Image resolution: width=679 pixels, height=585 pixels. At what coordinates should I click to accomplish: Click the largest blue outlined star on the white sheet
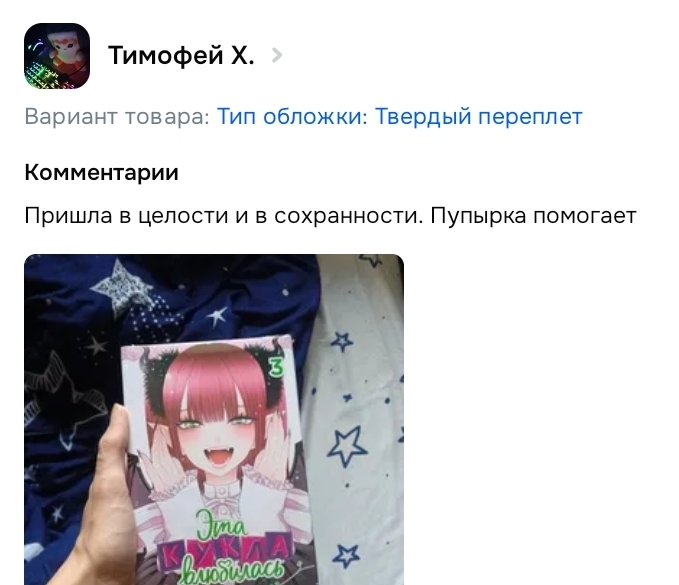(x=346, y=446)
